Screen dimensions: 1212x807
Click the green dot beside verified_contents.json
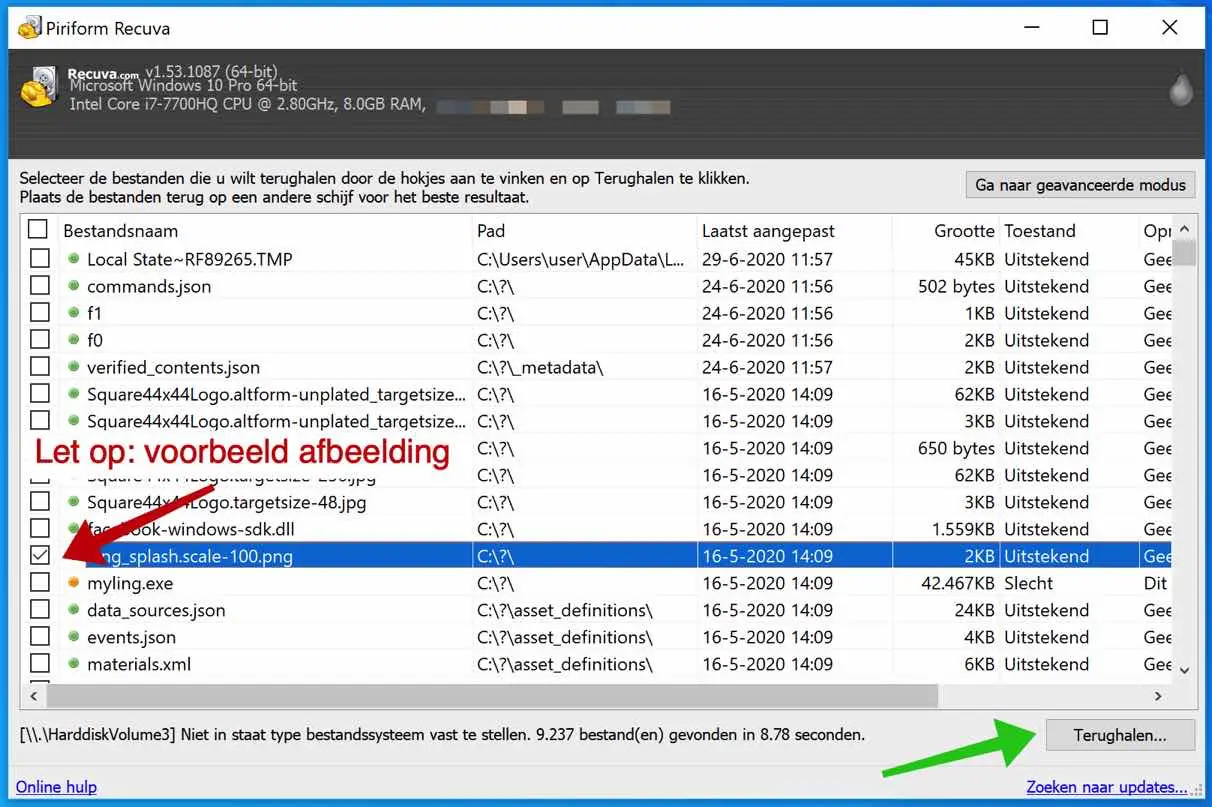(x=73, y=367)
